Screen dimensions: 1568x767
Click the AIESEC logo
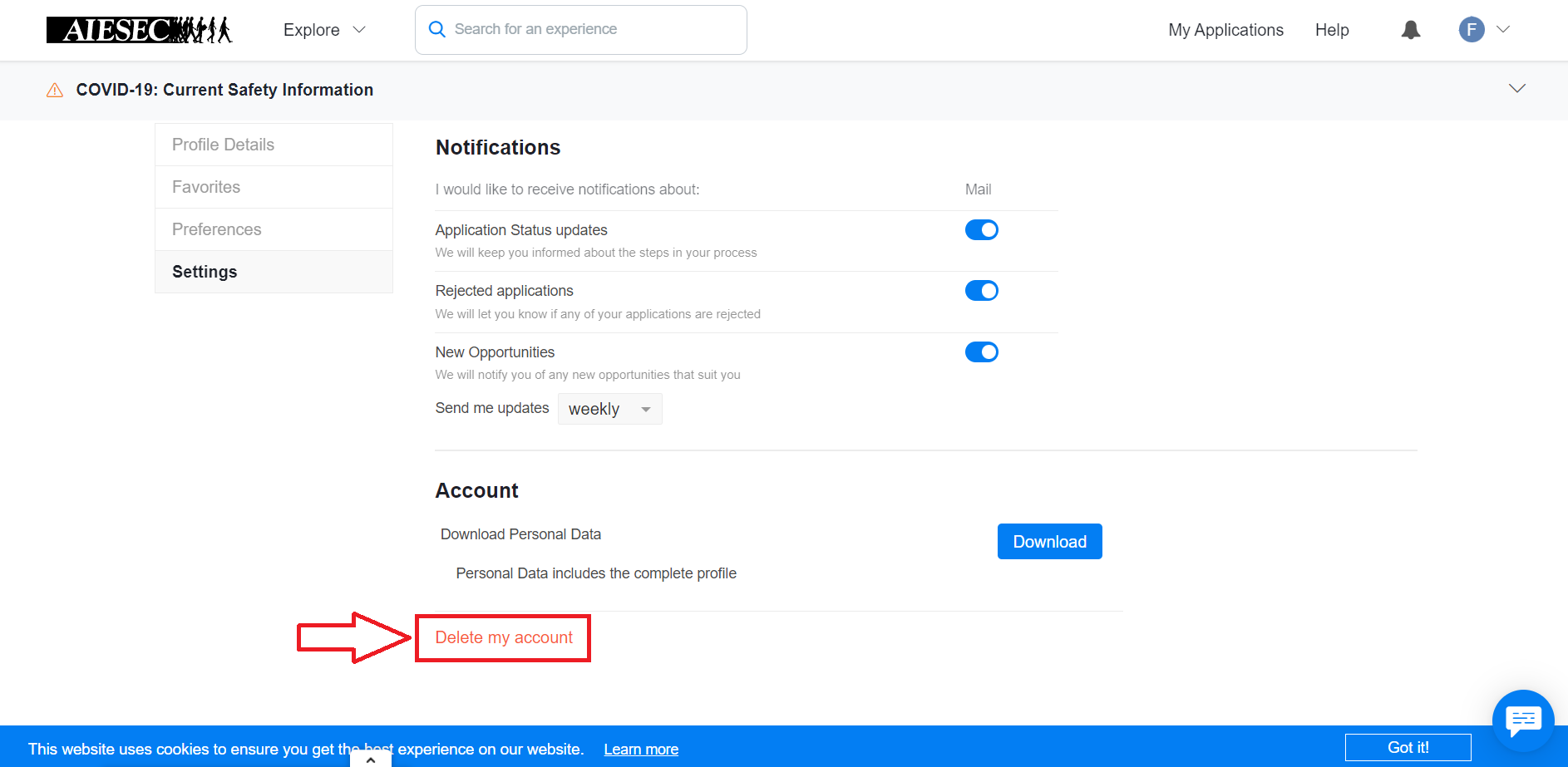[x=140, y=30]
